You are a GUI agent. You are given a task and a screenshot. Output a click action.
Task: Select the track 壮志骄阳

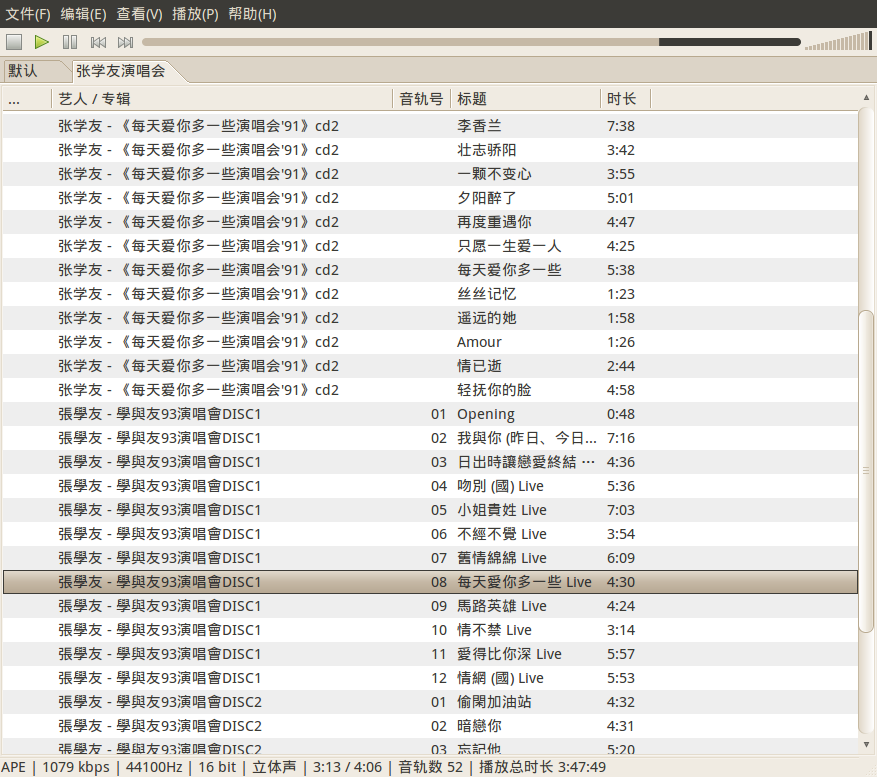coord(430,150)
